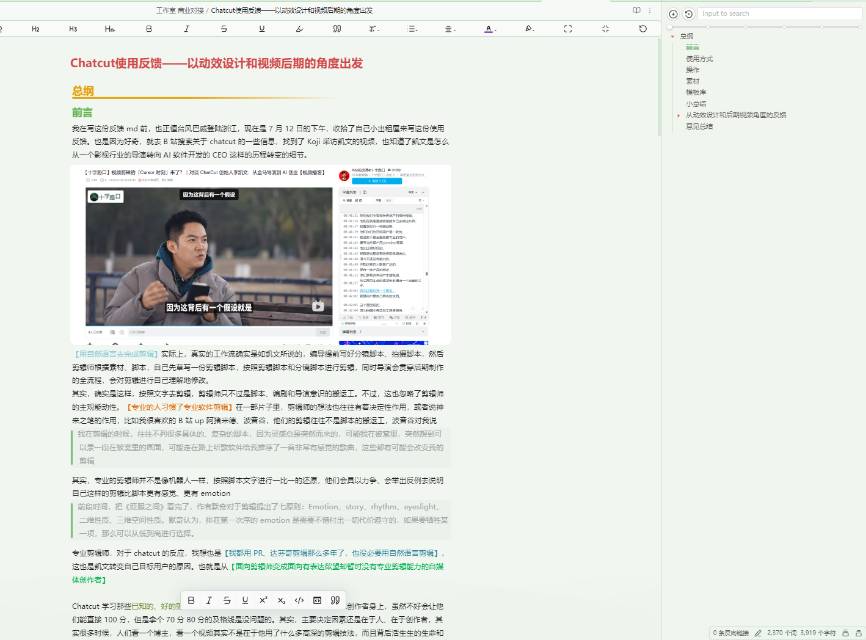
Task: Toggle underline in the top toolbar
Action: [262, 29]
